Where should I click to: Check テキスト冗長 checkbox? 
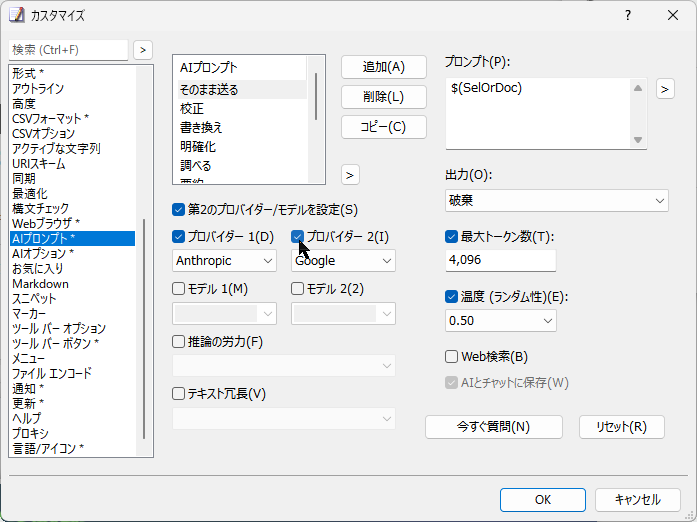(x=178, y=394)
